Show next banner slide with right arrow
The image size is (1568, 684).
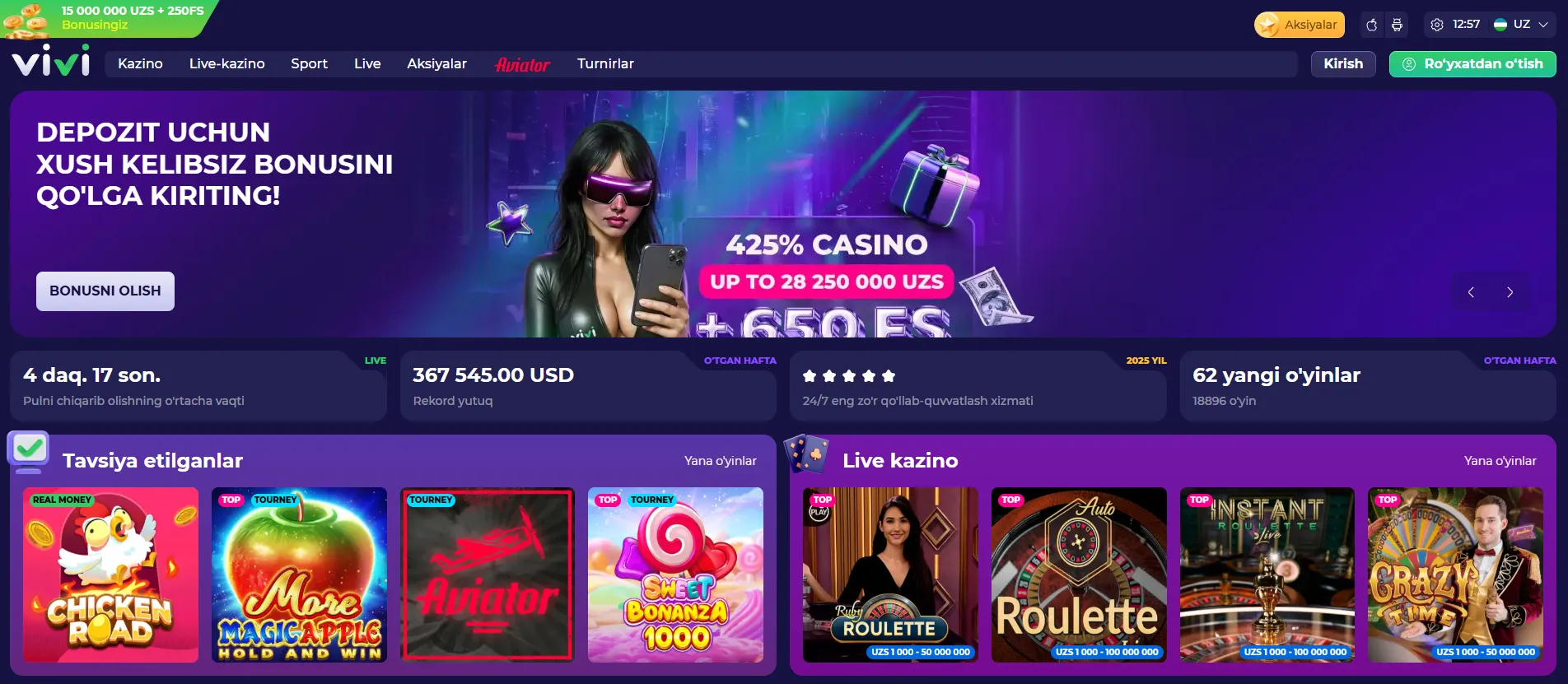tap(1510, 292)
